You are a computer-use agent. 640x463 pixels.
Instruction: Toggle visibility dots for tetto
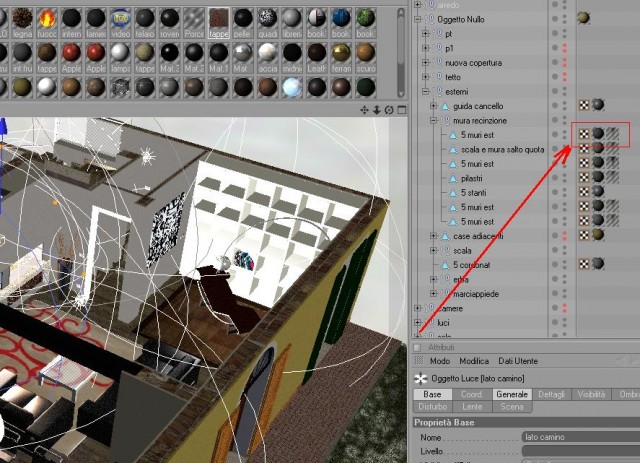point(564,77)
